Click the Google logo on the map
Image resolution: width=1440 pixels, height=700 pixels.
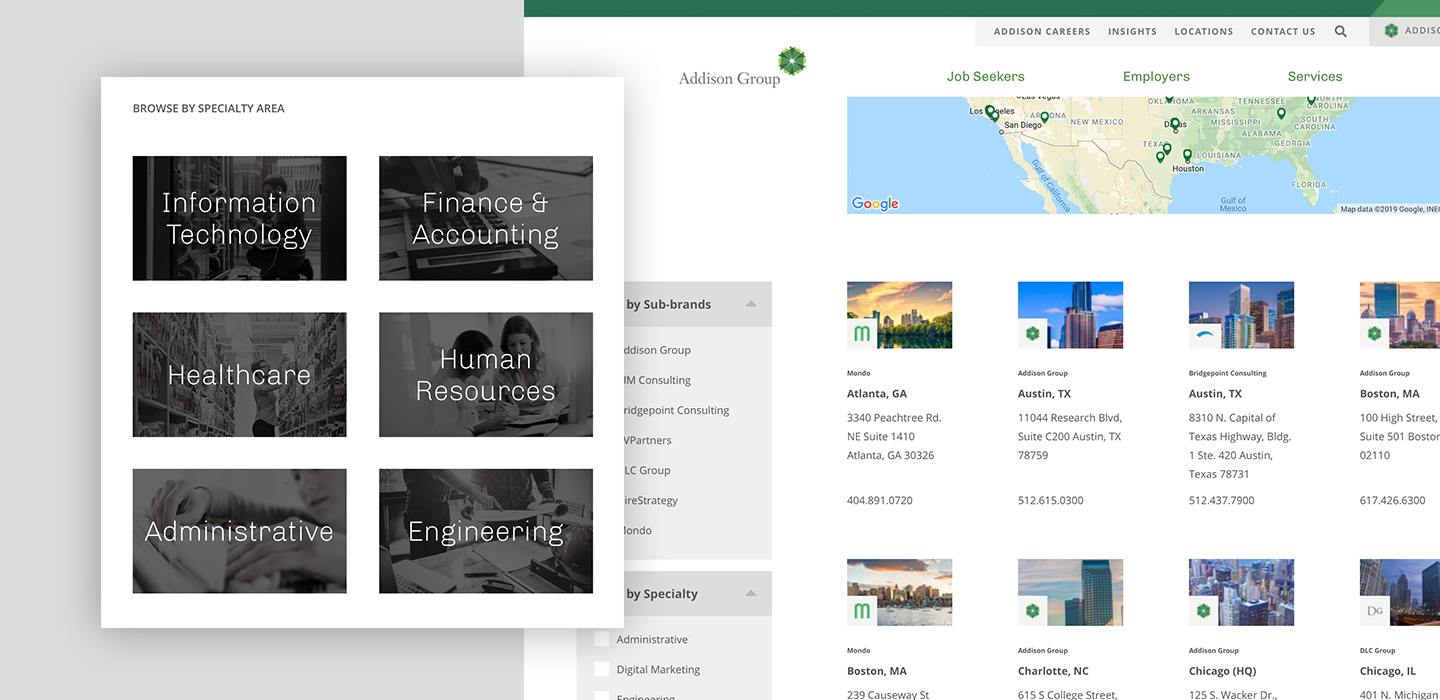point(875,203)
